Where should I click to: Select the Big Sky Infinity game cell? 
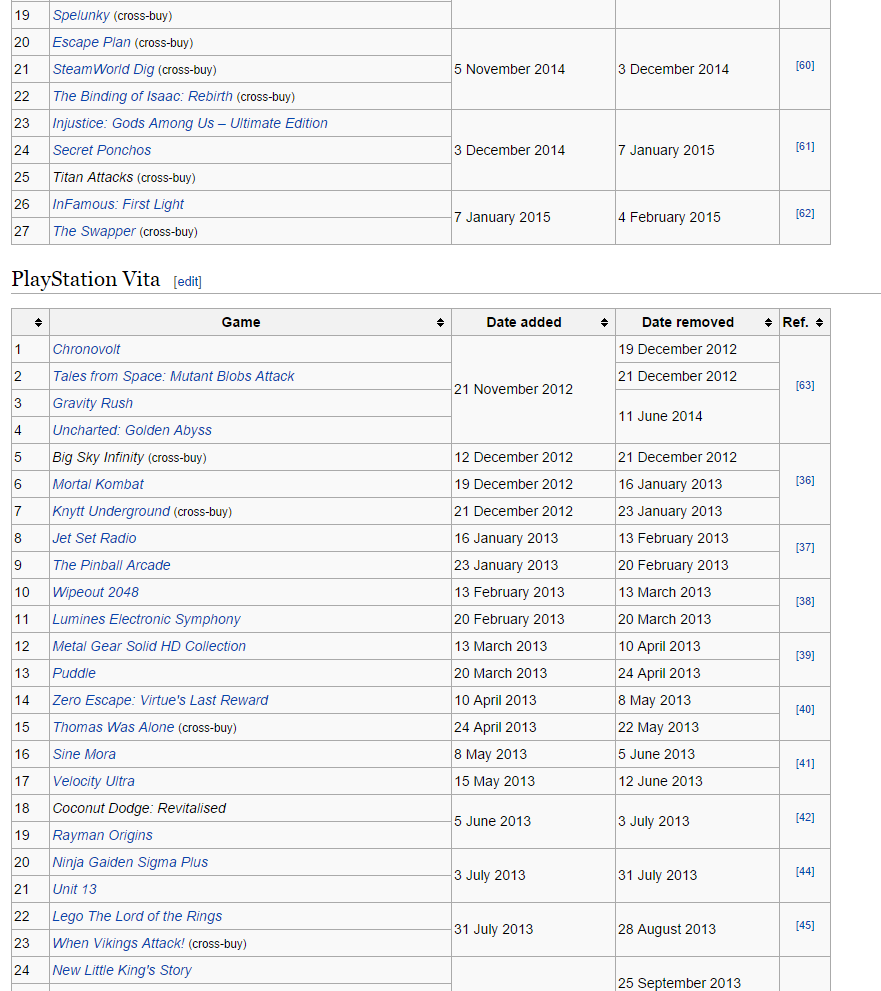point(250,458)
